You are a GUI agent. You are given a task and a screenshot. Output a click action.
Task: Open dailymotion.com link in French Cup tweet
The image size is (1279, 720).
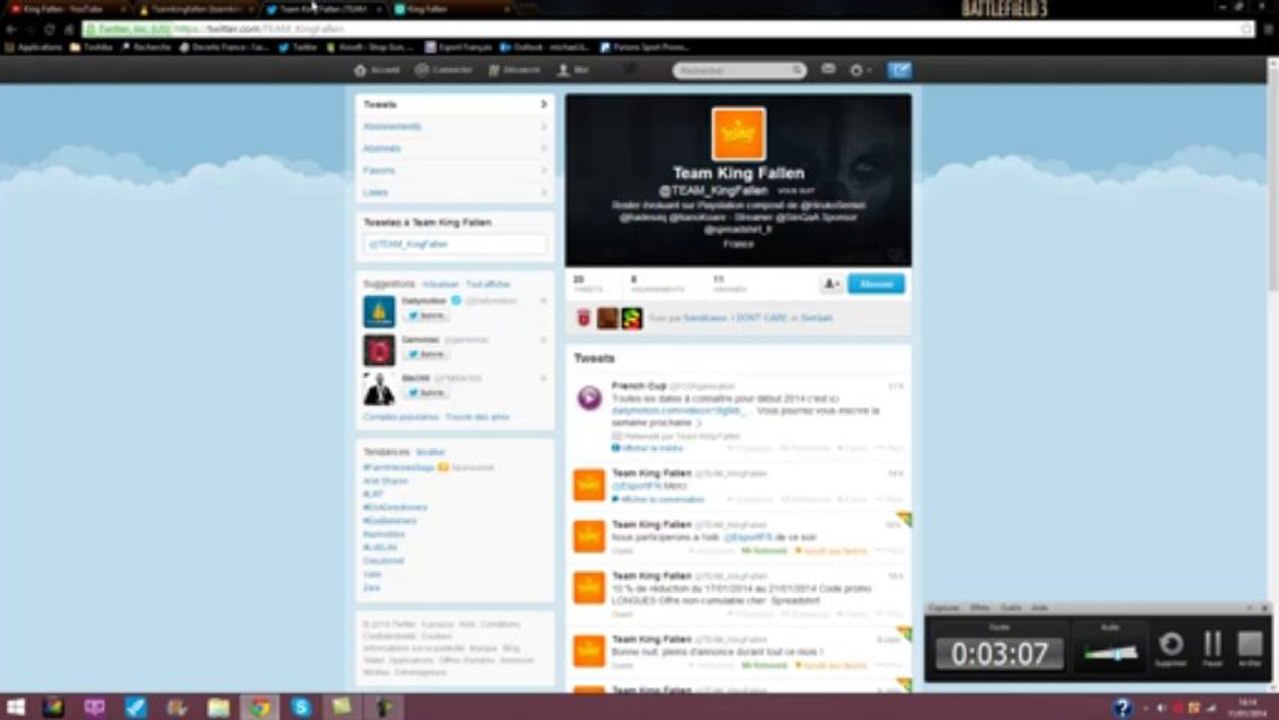[679, 411]
